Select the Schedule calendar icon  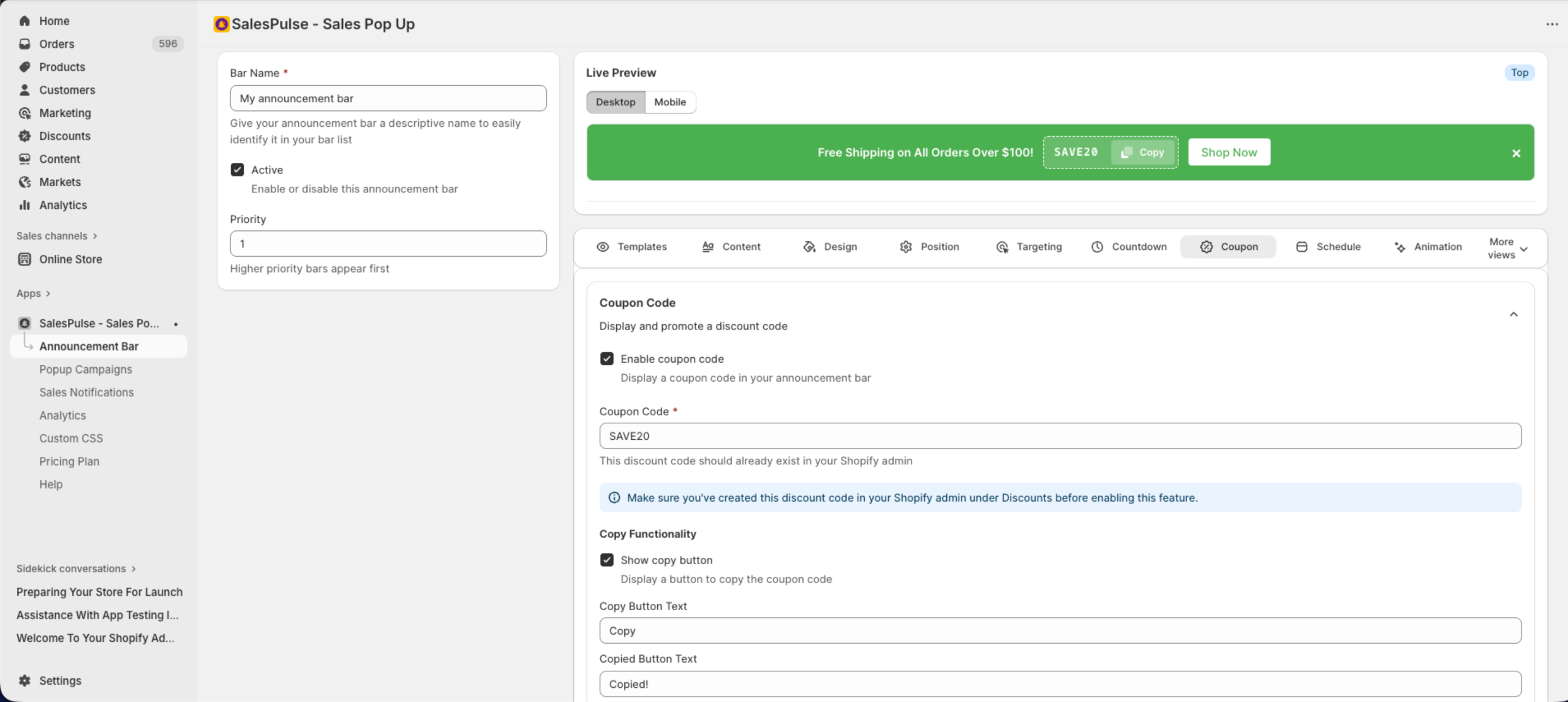(x=1301, y=246)
